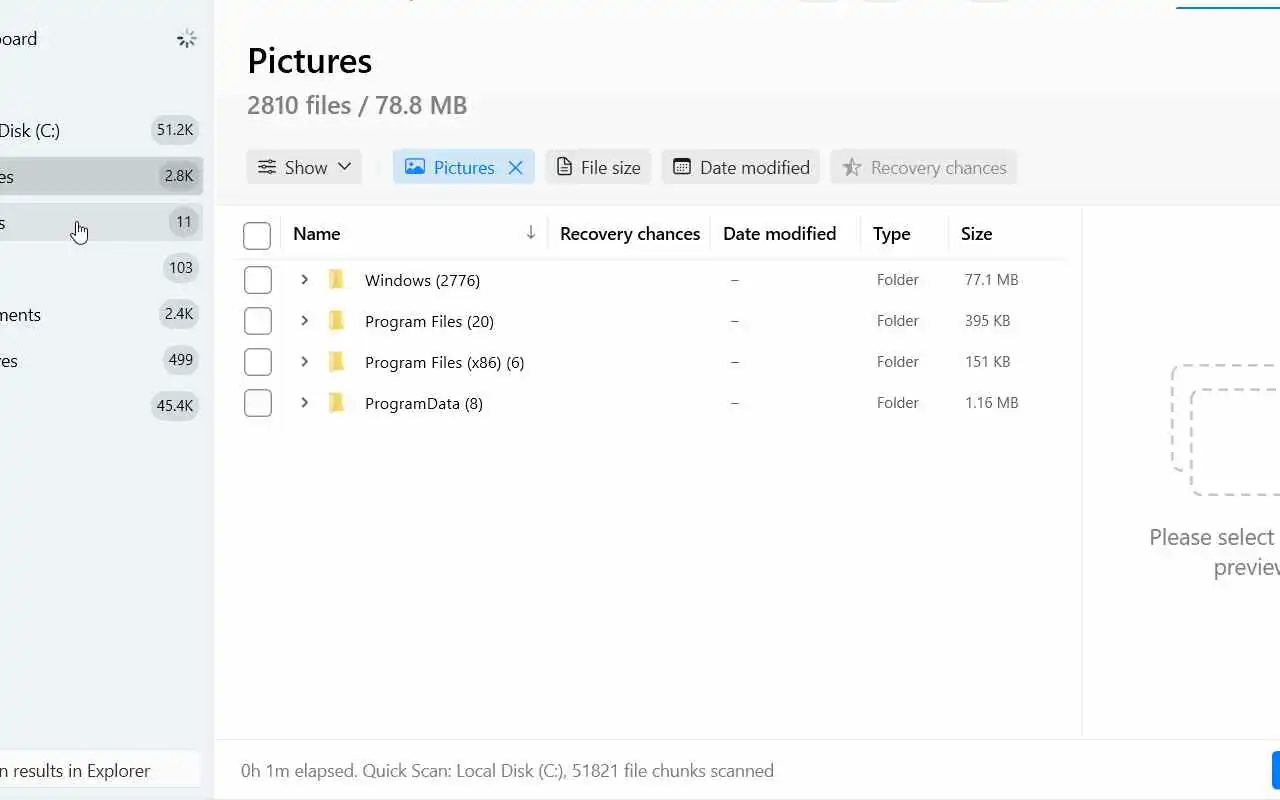Select the sidebar category with 103 items
This screenshot has height=800, width=1280.
pos(100,268)
